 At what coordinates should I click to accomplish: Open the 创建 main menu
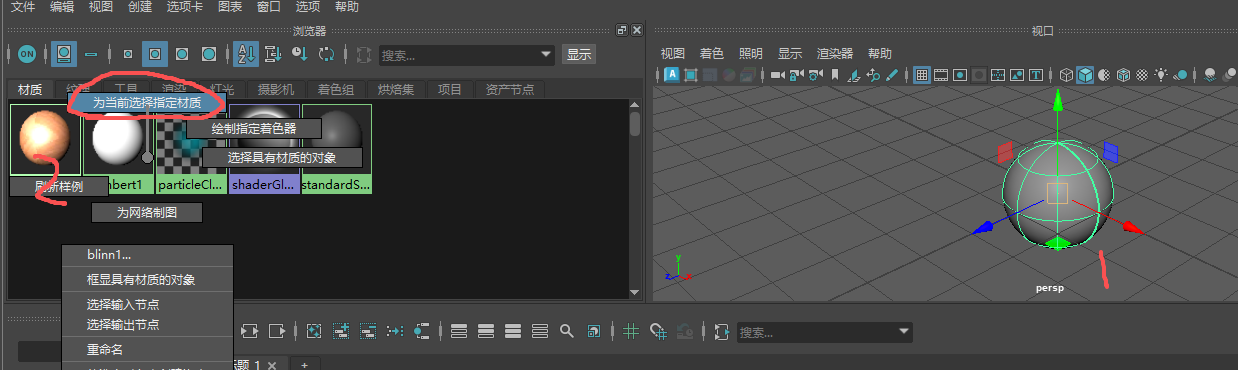coord(140,7)
